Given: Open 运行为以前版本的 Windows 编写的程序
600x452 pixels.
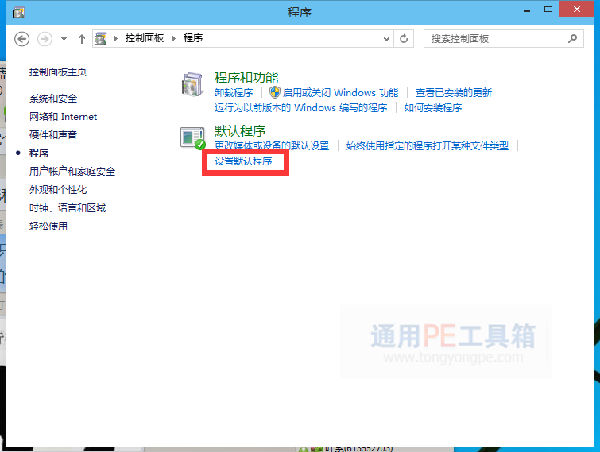Looking at the screenshot, I should 301,108.
